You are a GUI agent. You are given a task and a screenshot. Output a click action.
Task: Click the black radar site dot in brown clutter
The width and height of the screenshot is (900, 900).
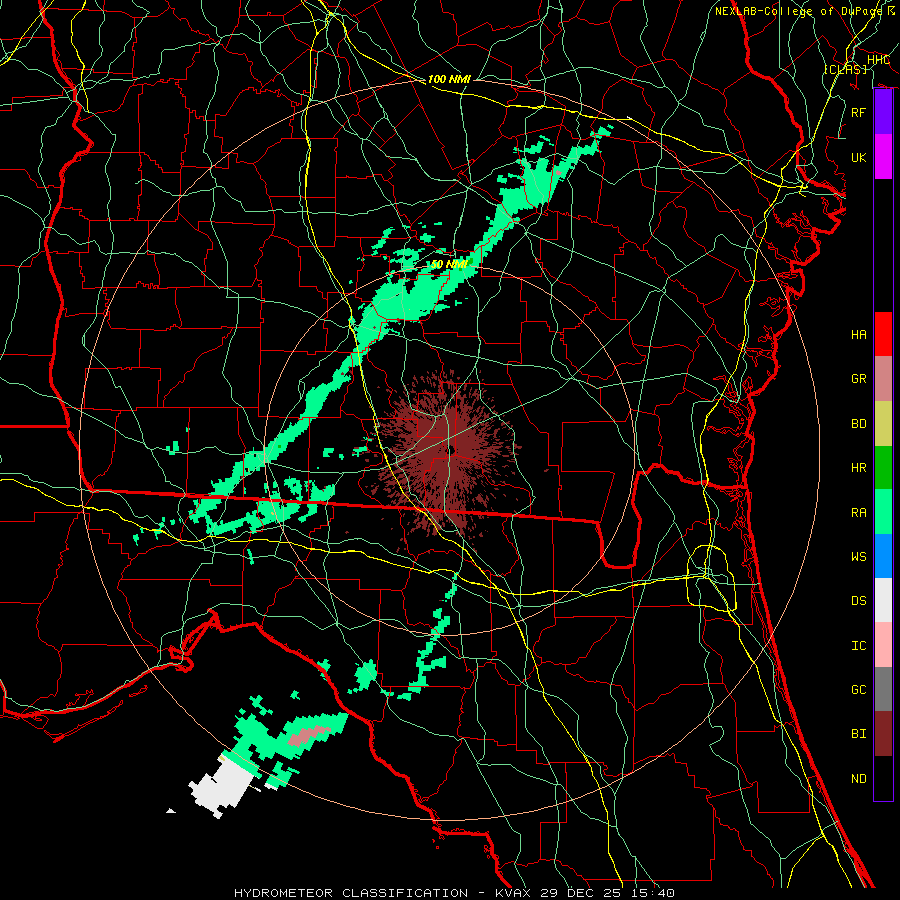click(452, 450)
